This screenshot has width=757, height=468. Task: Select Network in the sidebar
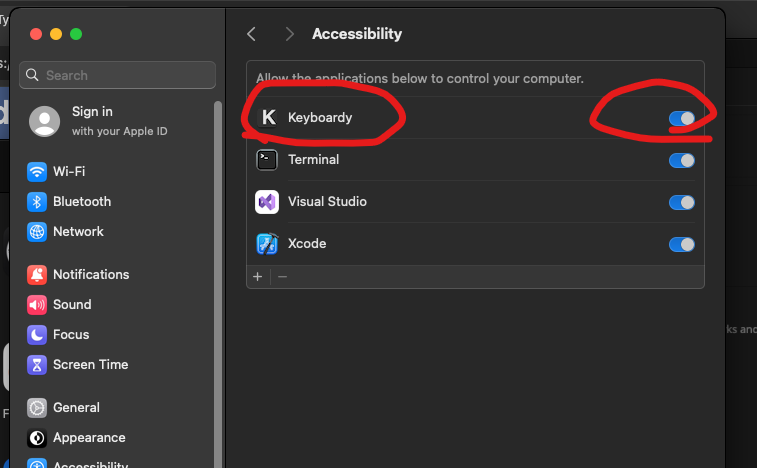tap(78, 231)
